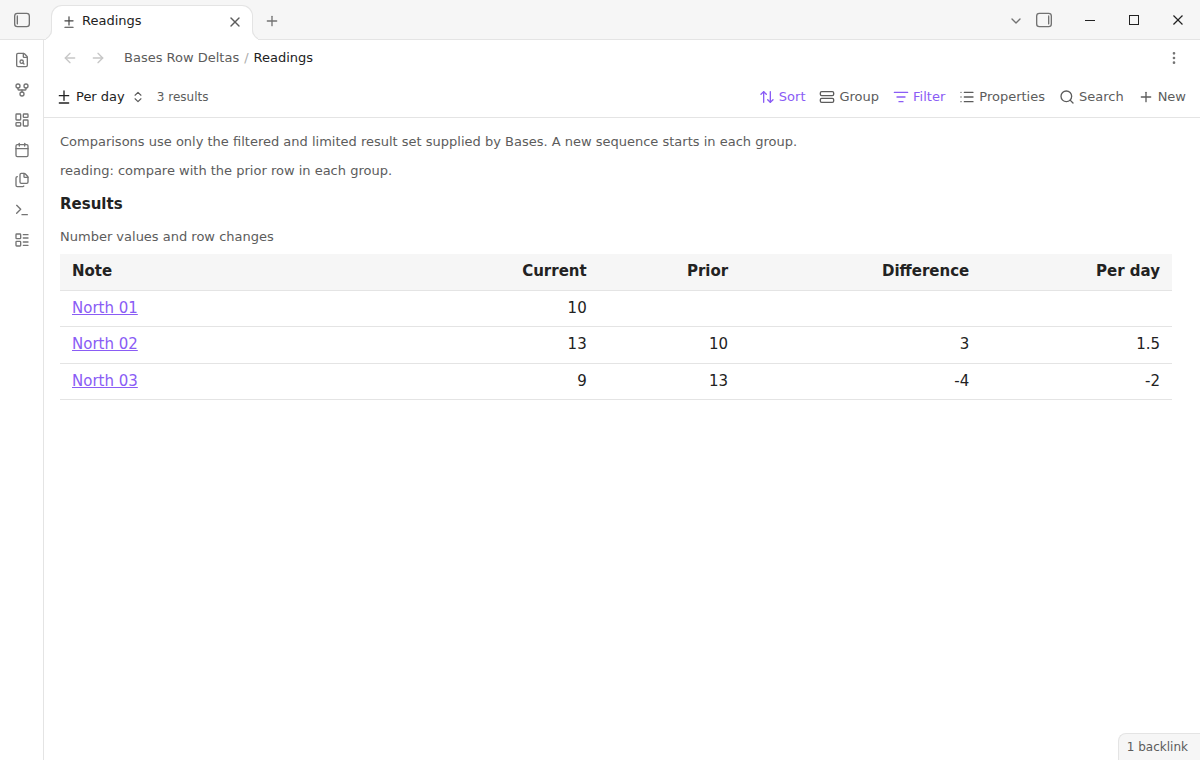Click the 1 backlink status indicator

(x=1157, y=747)
